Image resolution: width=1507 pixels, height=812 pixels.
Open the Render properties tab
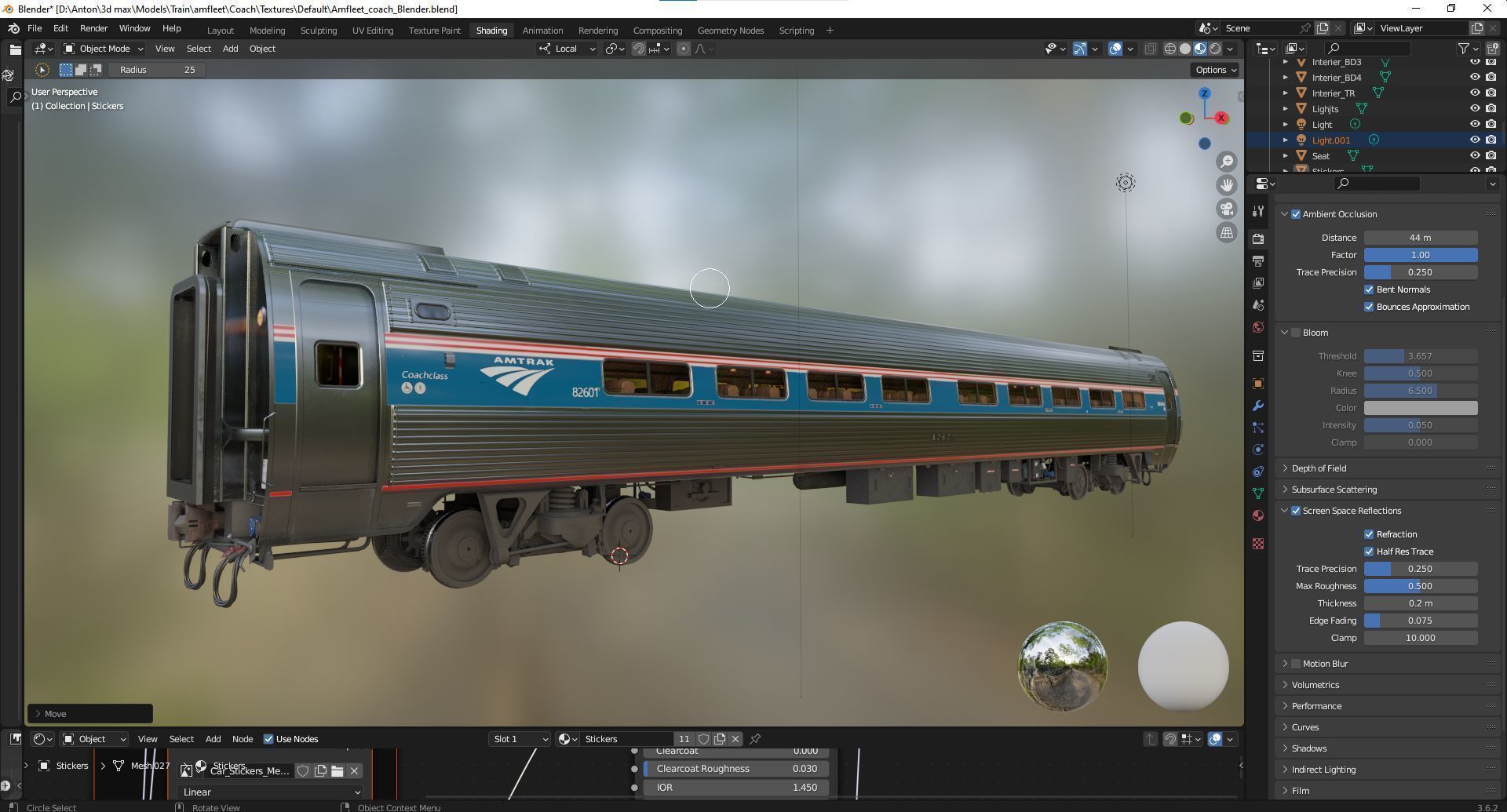tap(1258, 239)
